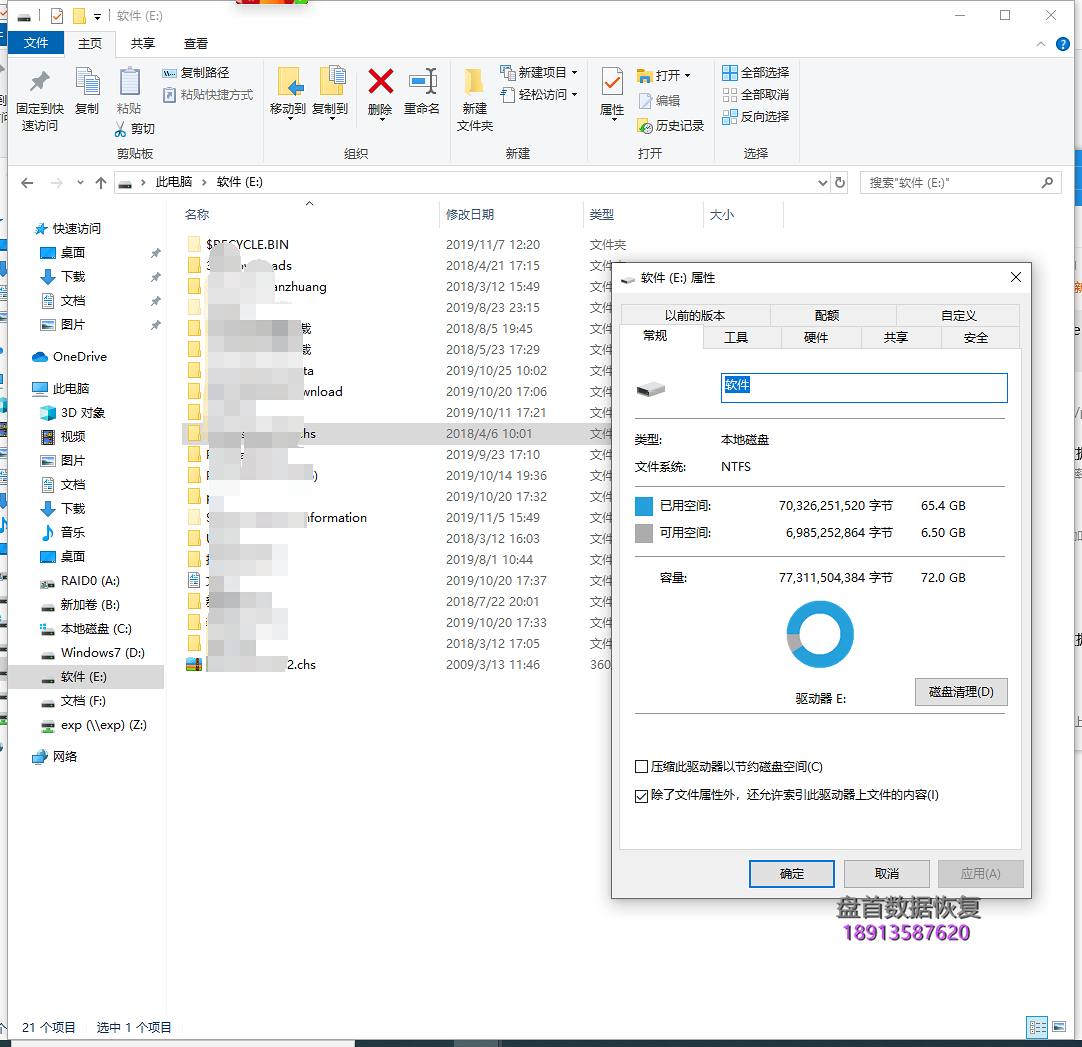Image resolution: width=1082 pixels, height=1047 pixels.
Task: Click the red Delete icon in ribbon
Action: [x=380, y=82]
